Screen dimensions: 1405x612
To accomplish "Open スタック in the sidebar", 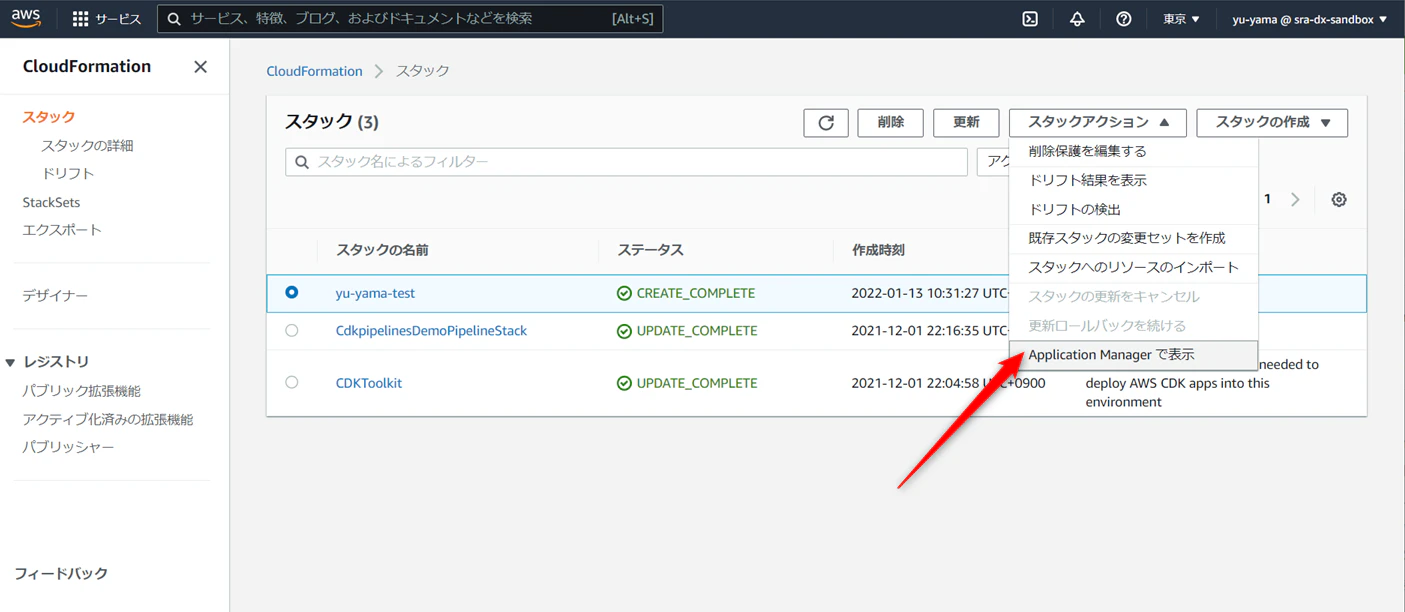I will 49,117.
